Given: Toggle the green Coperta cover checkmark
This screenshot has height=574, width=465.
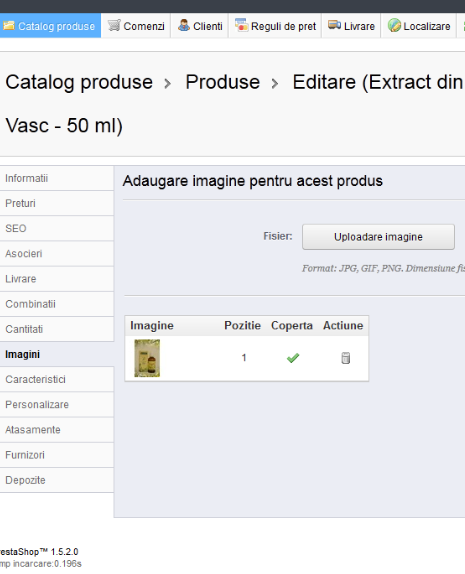Looking at the screenshot, I should [293, 358].
